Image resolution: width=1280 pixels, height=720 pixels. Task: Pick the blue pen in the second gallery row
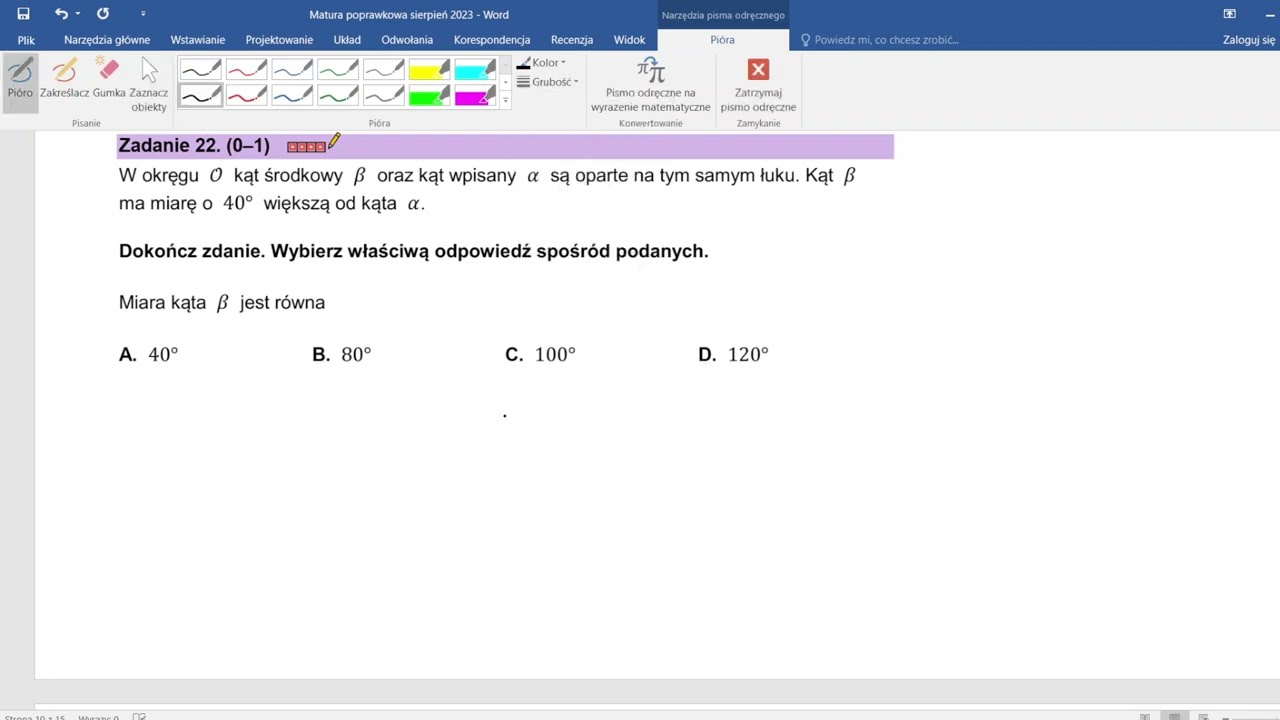pos(292,96)
